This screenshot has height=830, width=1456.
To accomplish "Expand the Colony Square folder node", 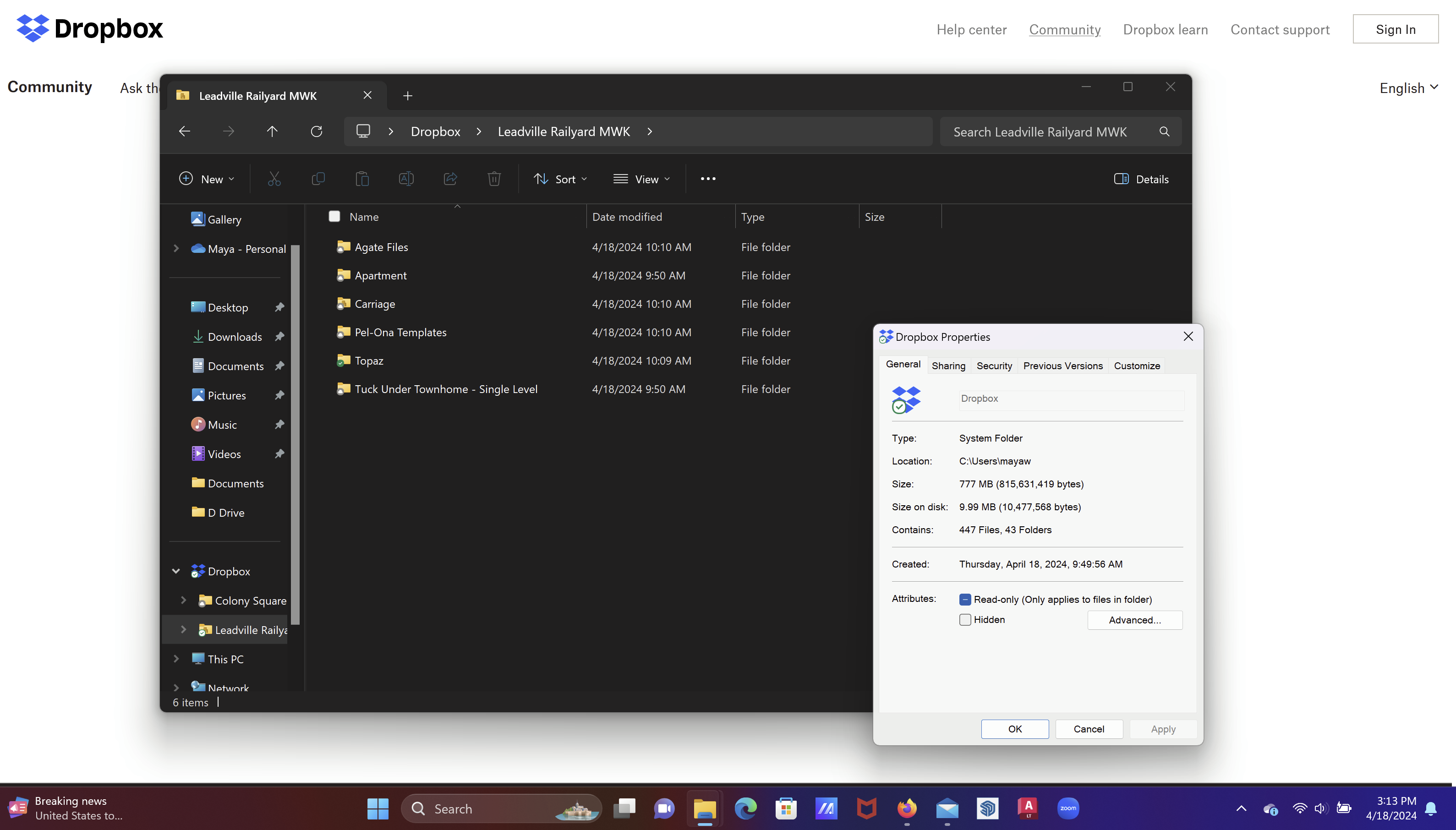I will [184, 600].
